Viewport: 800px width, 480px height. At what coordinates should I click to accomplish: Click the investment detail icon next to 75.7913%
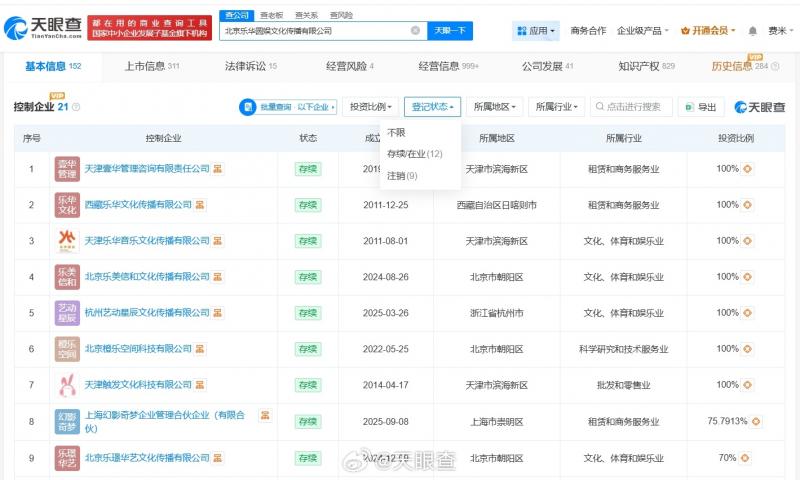[x=756, y=421]
